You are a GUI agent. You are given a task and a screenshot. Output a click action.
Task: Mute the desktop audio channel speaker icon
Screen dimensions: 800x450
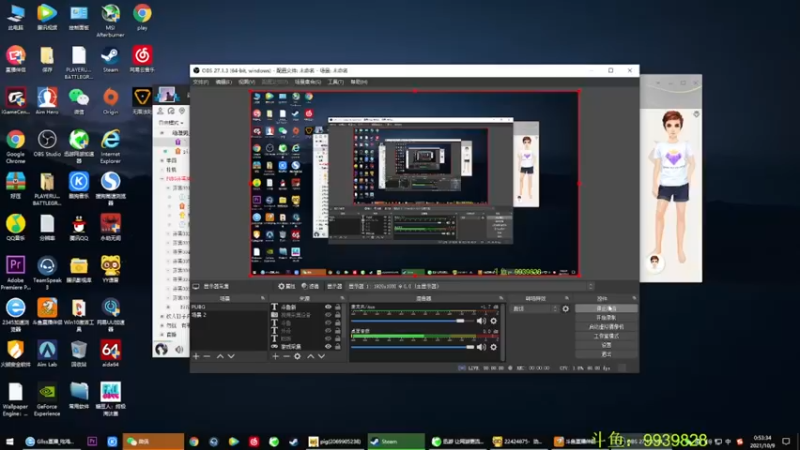481,347
